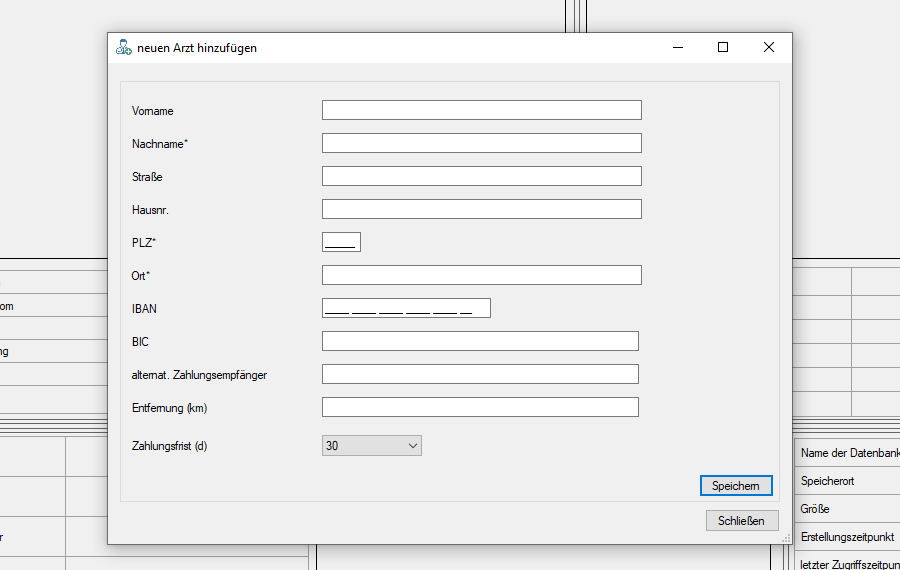This screenshot has height=570, width=900.
Task: Click the alternat. Zahlungsempfänger field
Action: (x=480, y=374)
